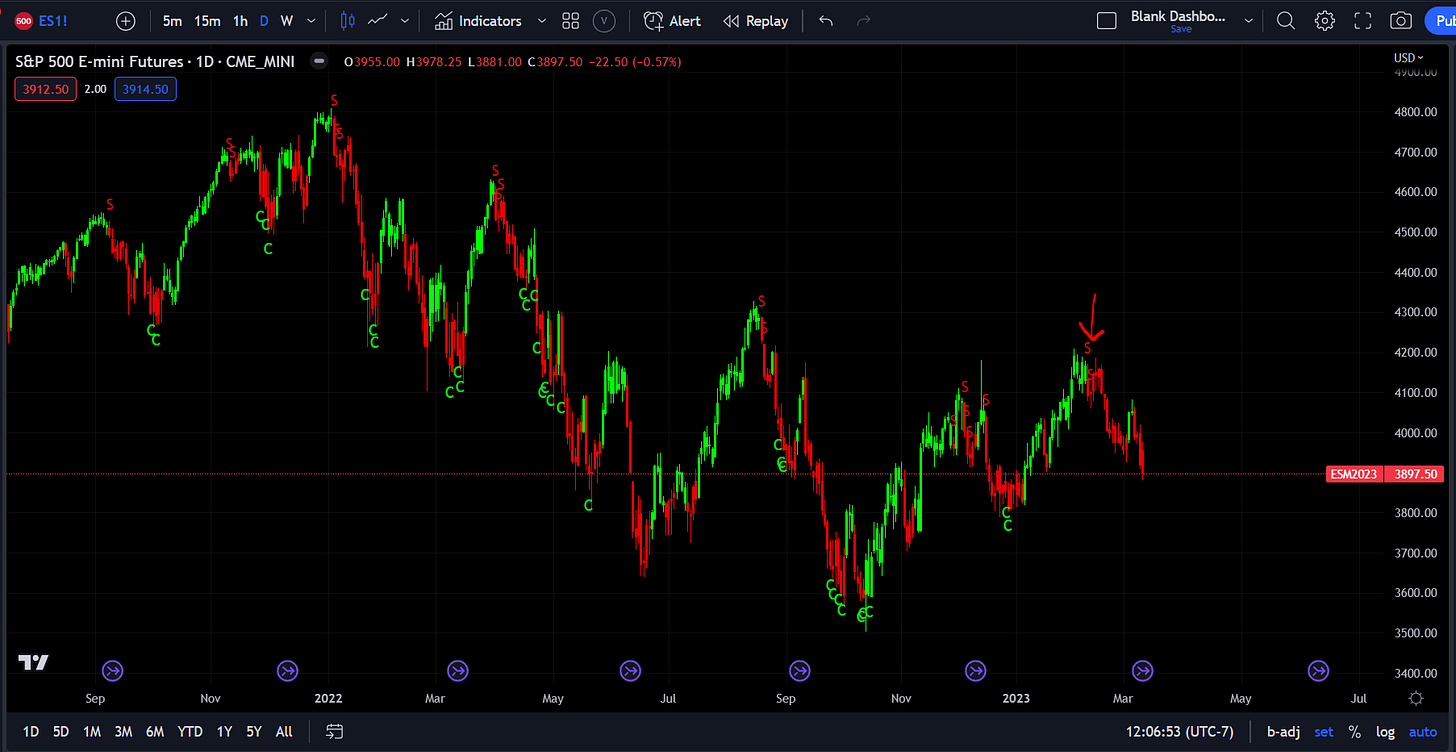This screenshot has height=752, width=1456.
Task: Click the 12:06:53 (UTC-7) timezone clock
Action: (x=1181, y=732)
